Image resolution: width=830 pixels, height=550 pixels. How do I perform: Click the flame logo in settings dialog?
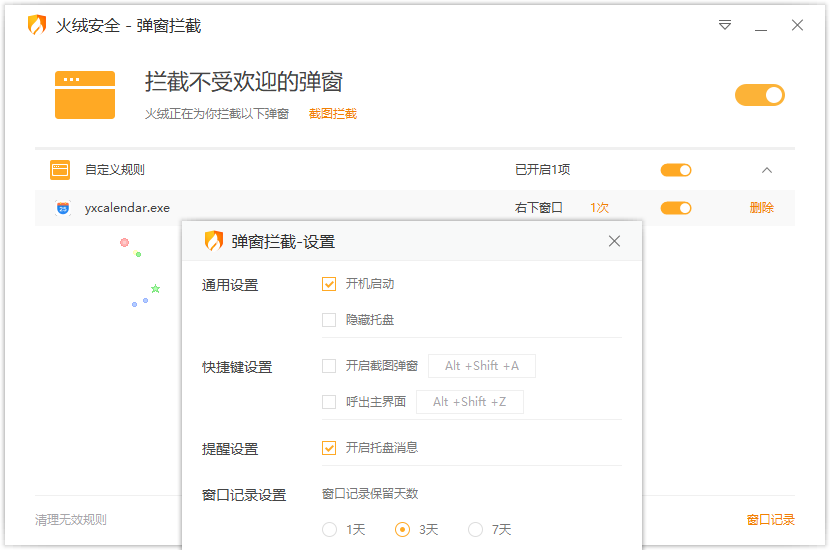tap(214, 241)
